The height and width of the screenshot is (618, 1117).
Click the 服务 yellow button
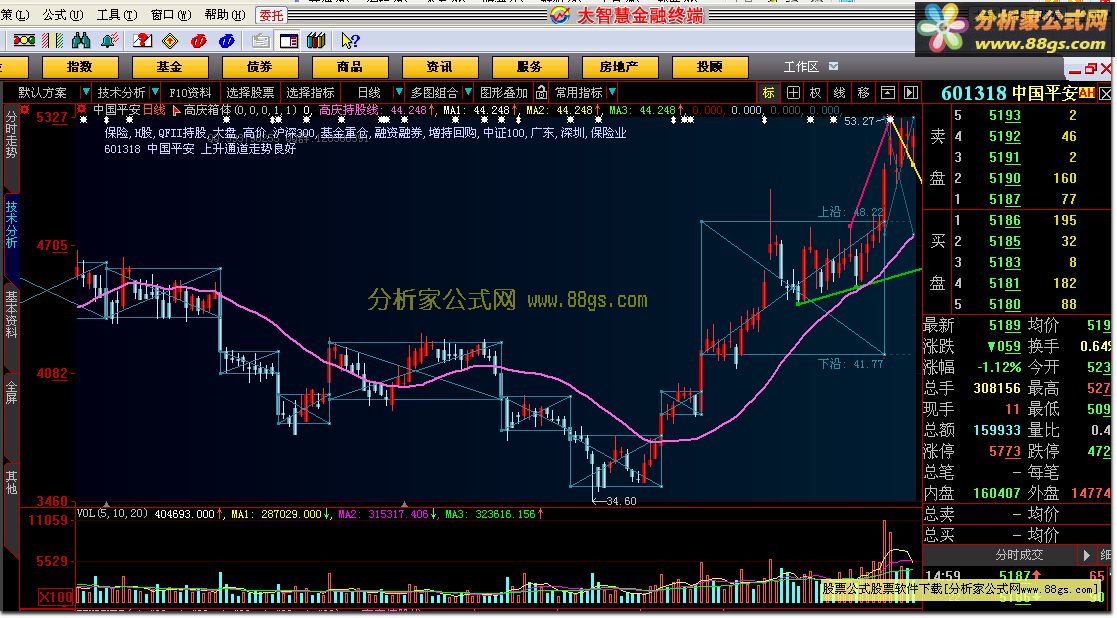tap(530, 67)
